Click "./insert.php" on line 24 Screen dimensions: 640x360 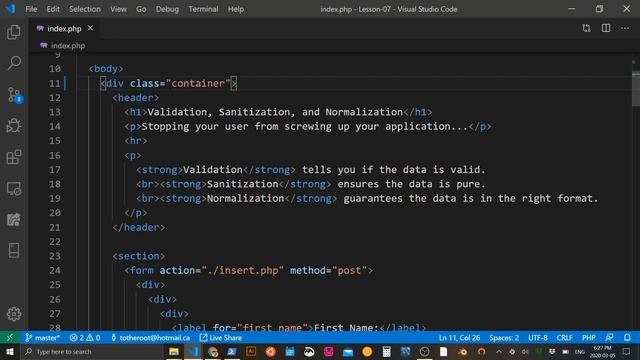tap(242, 270)
